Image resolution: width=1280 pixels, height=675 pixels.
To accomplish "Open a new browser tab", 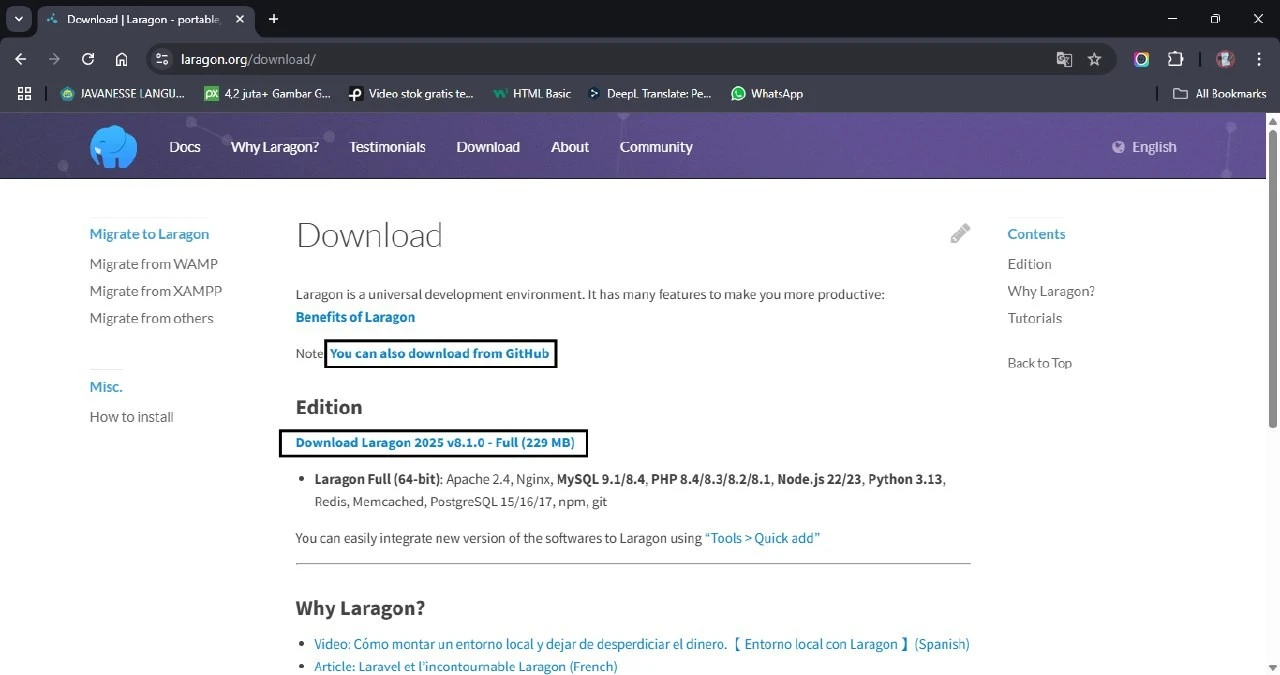I will pyautogui.click(x=273, y=18).
